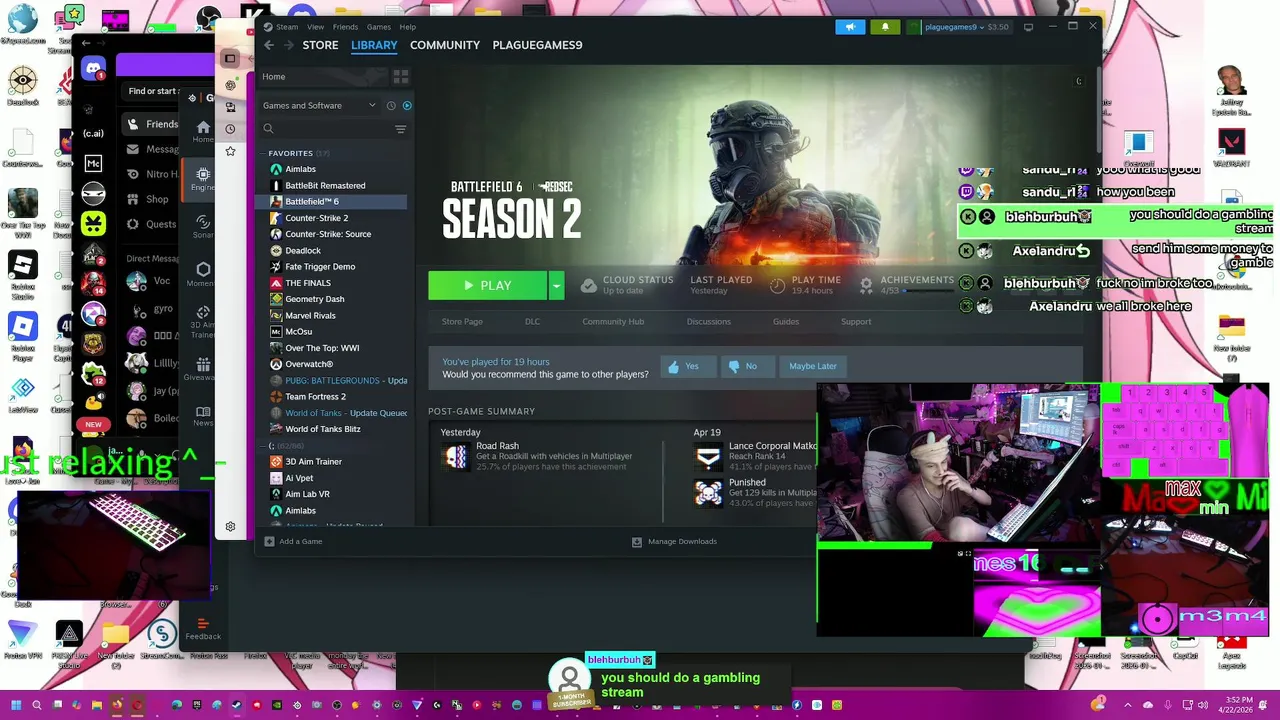The width and height of the screenshot is (1280, 720).
Task: Open the Help menu
Action: click(407, 27)
